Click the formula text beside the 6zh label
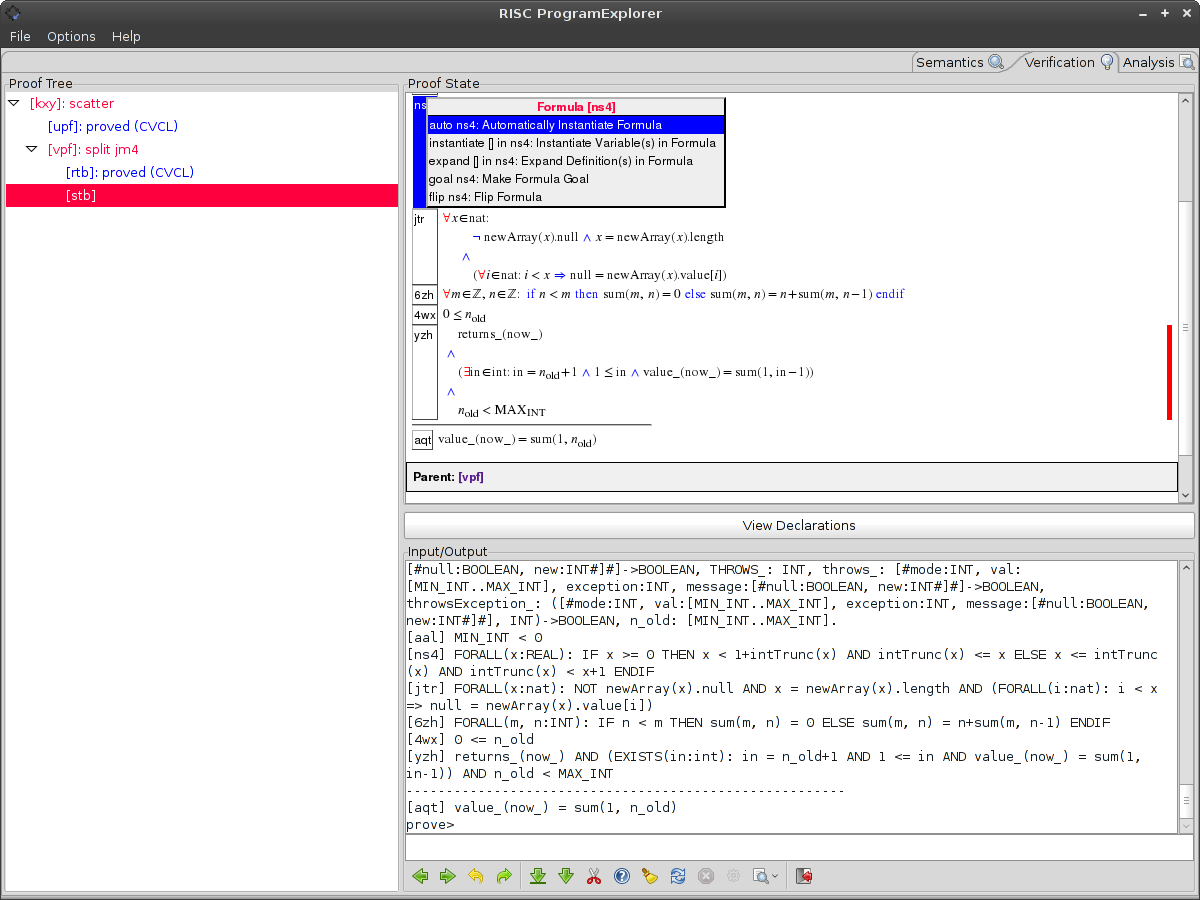This screenshot has width=1200, height=900. [x=673, y=295]
